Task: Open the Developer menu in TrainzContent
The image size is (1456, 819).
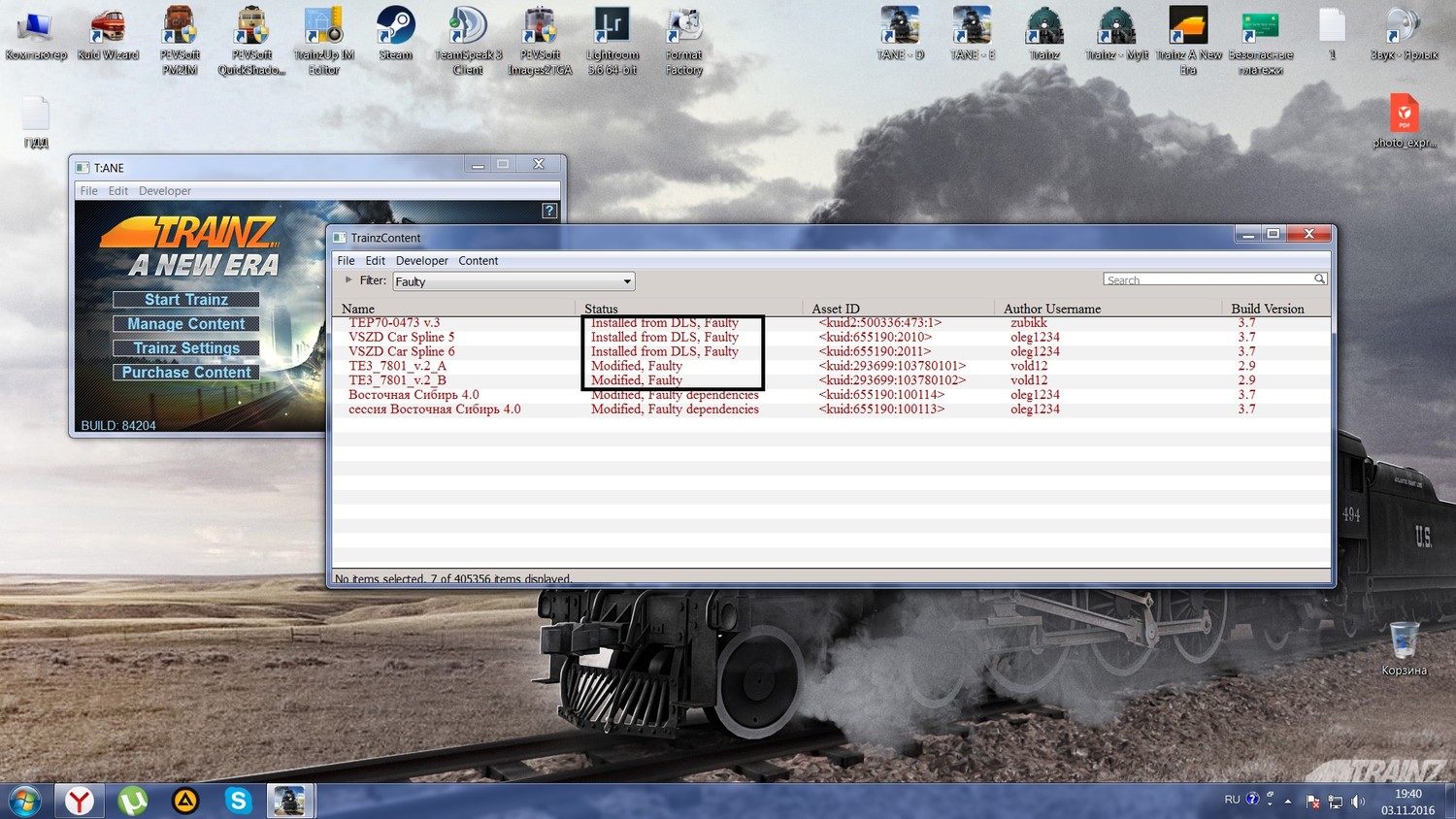Action: pyautogui.click(x=421, y=261)
